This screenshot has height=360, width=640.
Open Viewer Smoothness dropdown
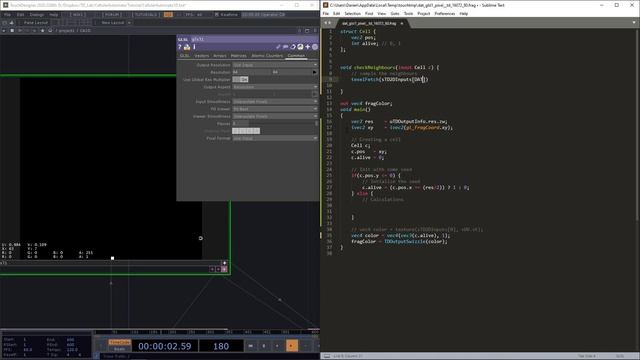click(275, 116)
